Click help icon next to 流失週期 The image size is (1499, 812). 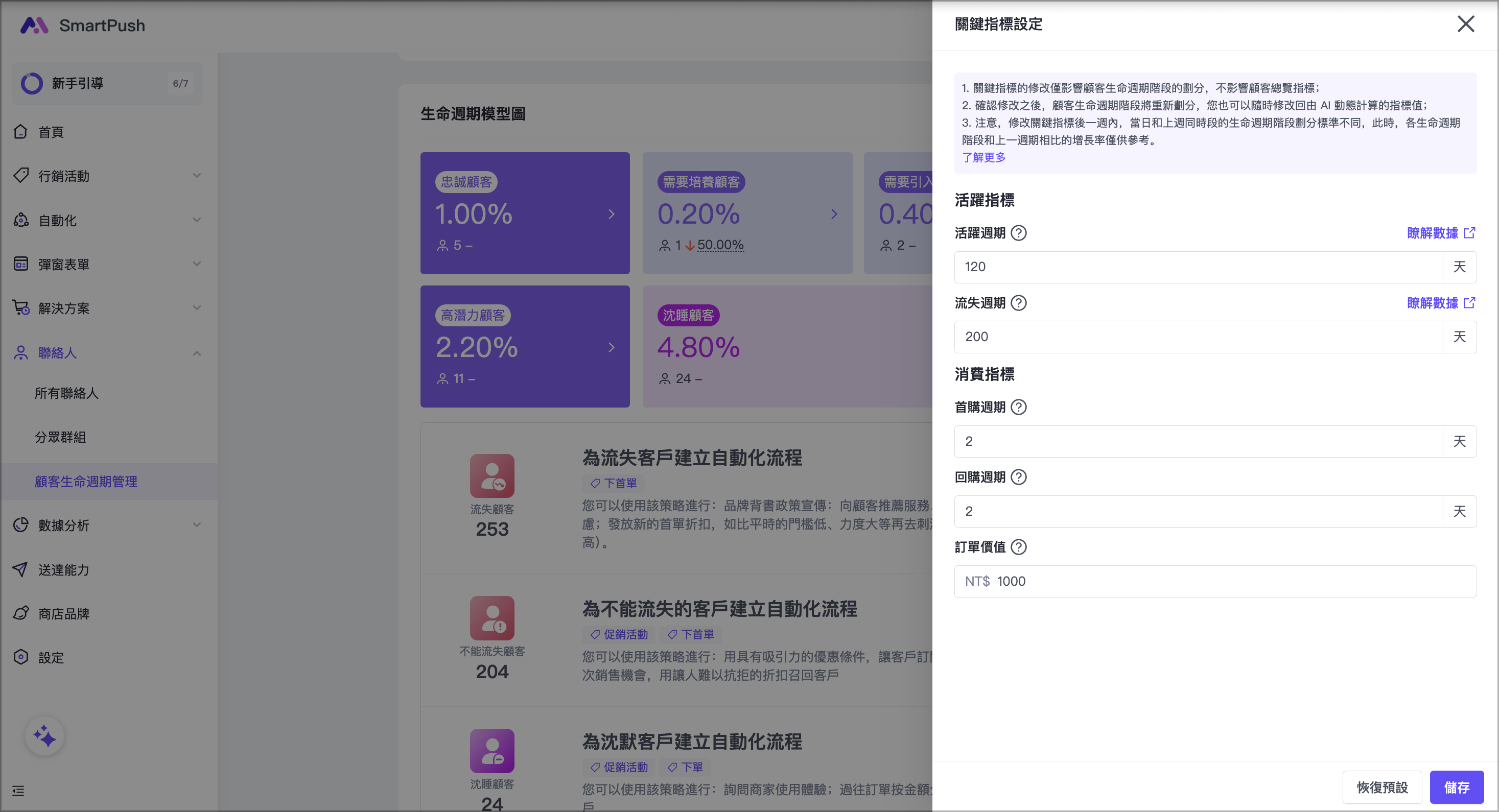[x=1018, y=303]
